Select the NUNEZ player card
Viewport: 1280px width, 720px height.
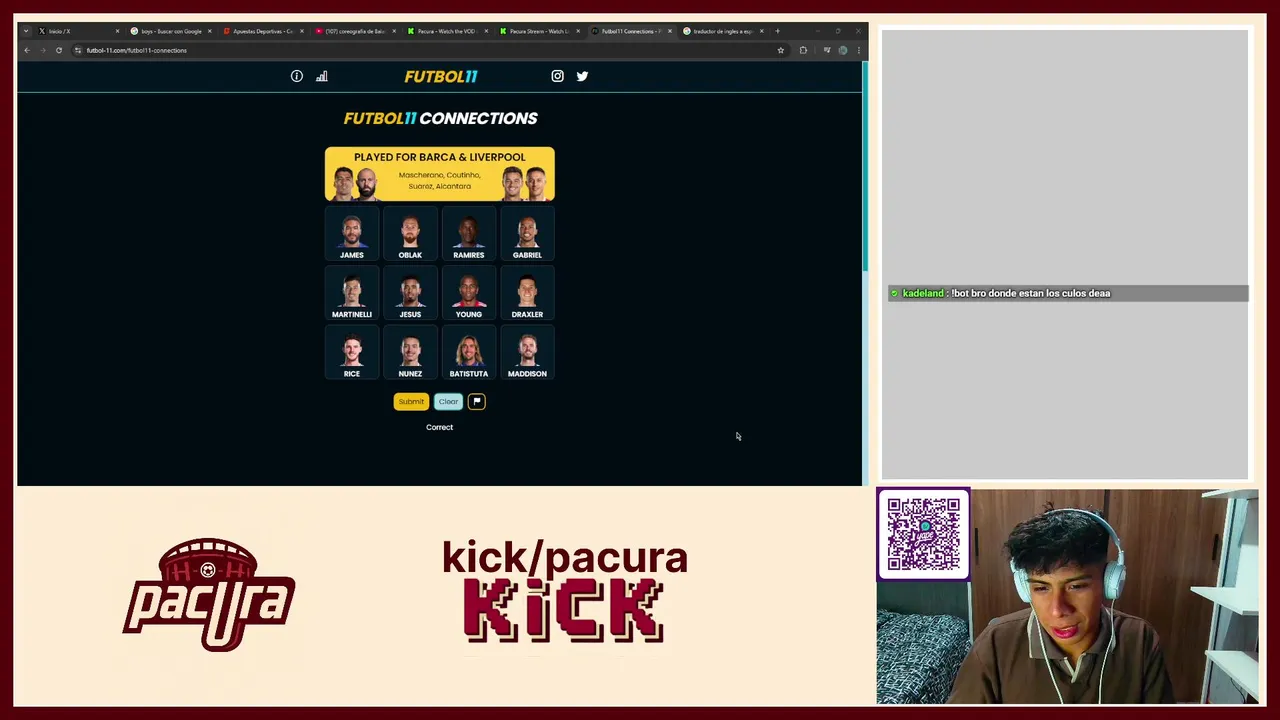pos(410,352)
